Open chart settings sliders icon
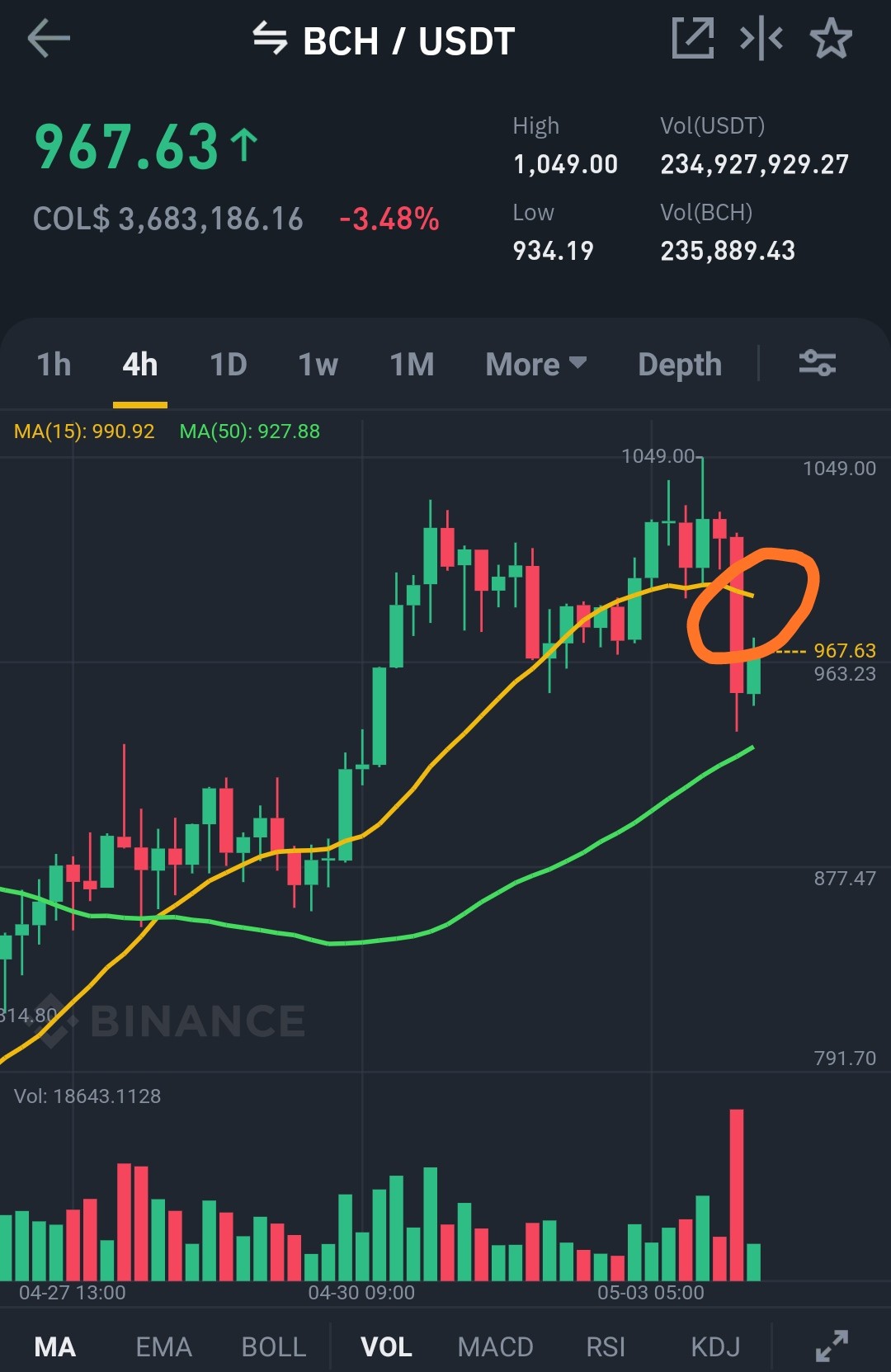The width and height of the screenshot is (891, 1372). pyautogui.click(x=818, y=363)
